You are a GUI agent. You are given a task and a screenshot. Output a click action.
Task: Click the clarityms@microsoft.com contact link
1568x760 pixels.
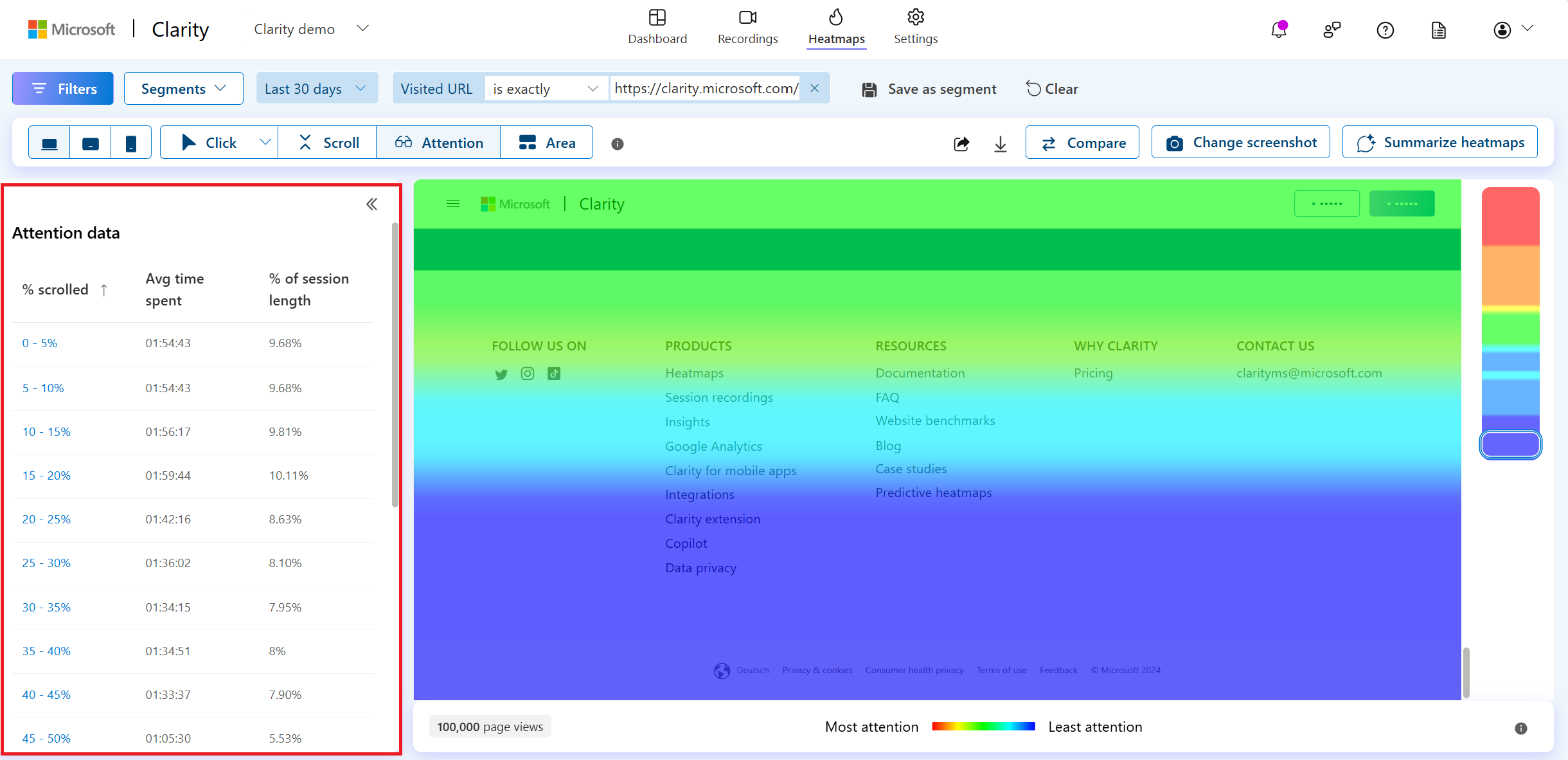pyautogui.click(x=1309, y=374)
